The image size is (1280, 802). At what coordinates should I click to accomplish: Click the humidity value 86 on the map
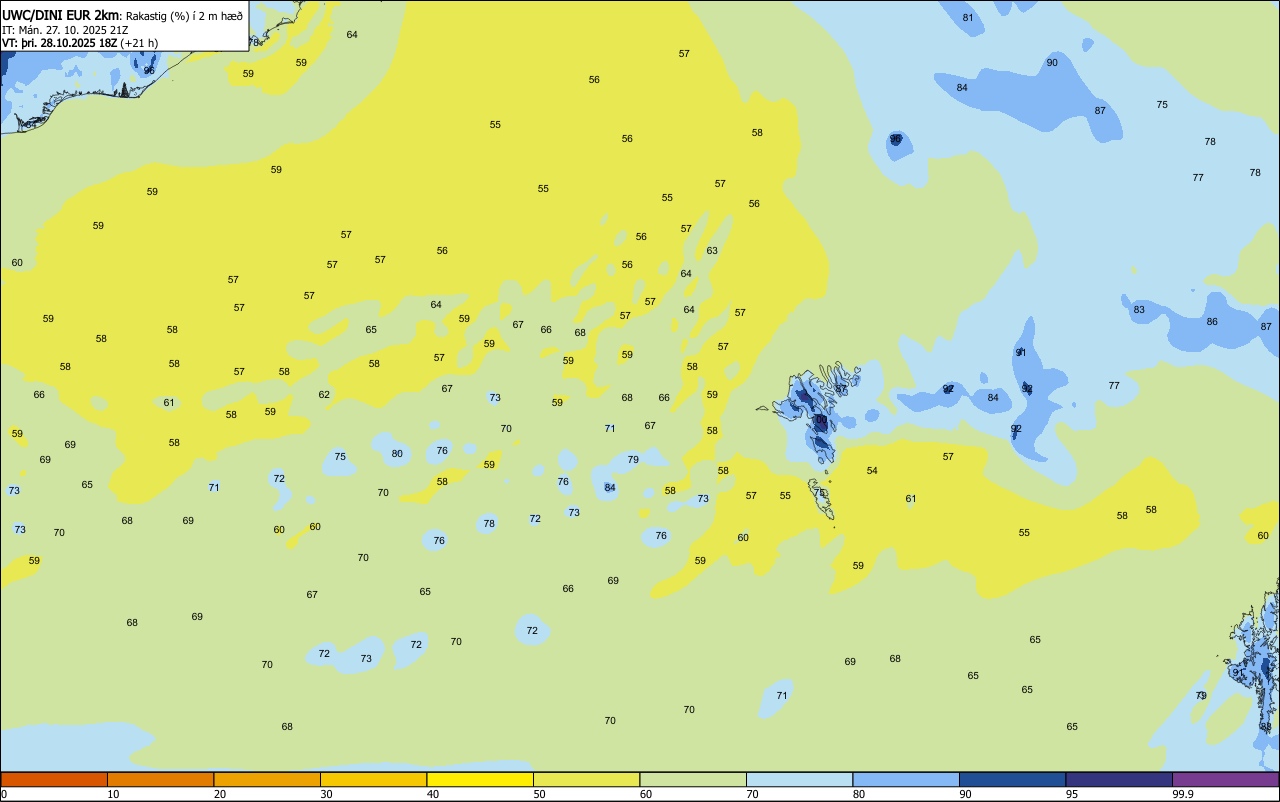click(x=1212, y=322)
